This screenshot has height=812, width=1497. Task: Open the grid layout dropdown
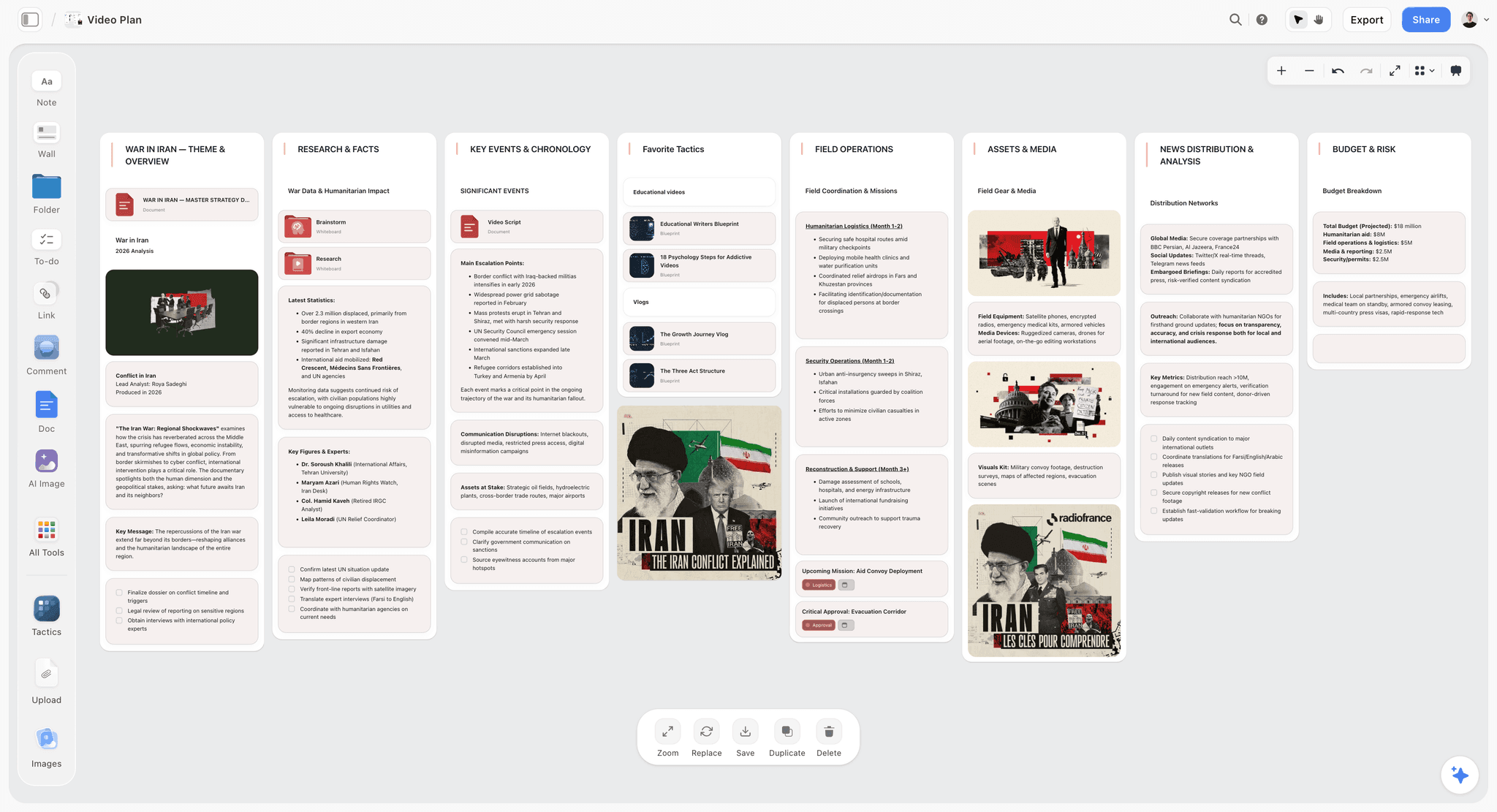coord(1424,71)
